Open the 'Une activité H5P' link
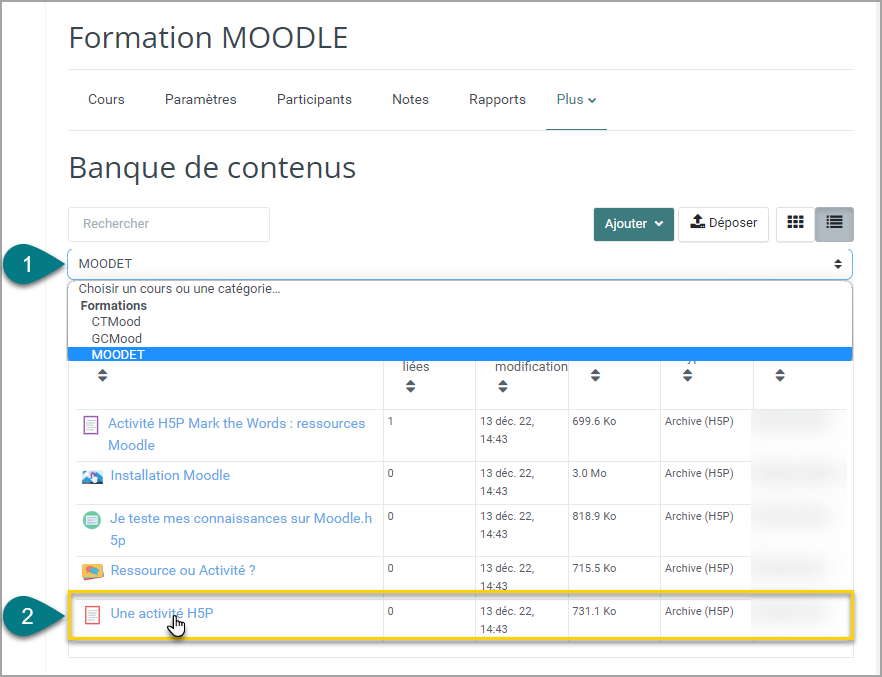 tap(162, 613)
